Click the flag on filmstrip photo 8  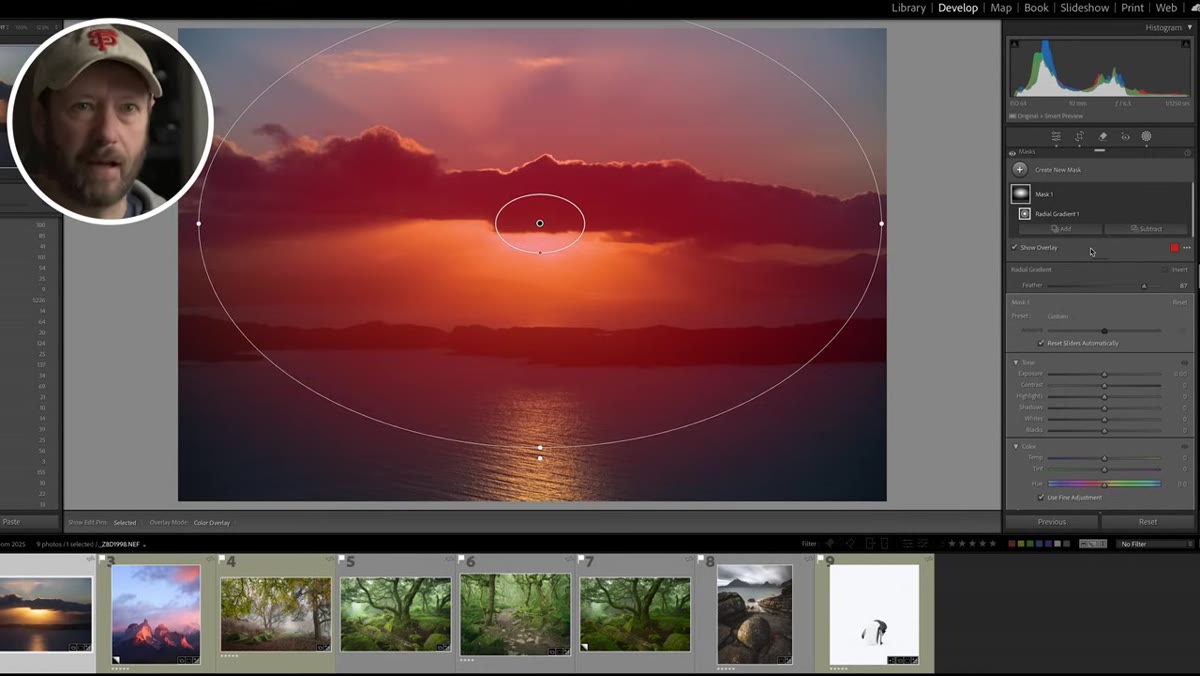click(x=702, y=560)
